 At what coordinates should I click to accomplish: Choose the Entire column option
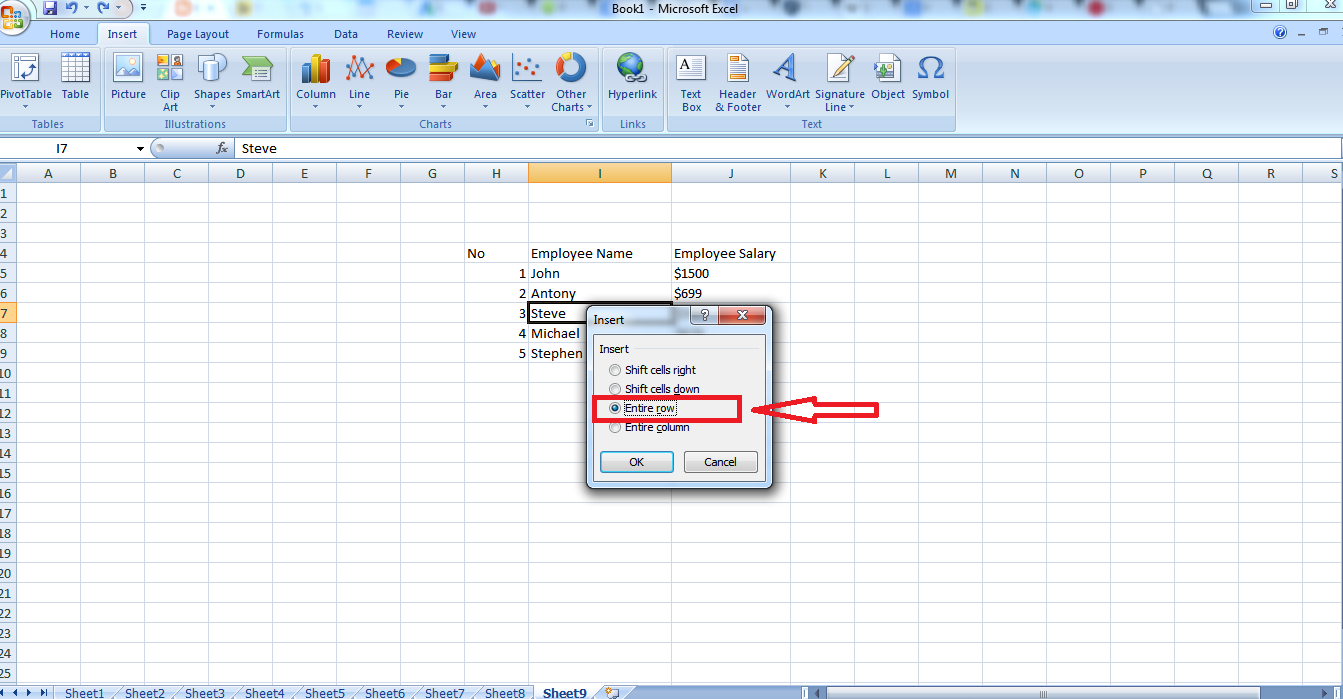click(615, 427)
